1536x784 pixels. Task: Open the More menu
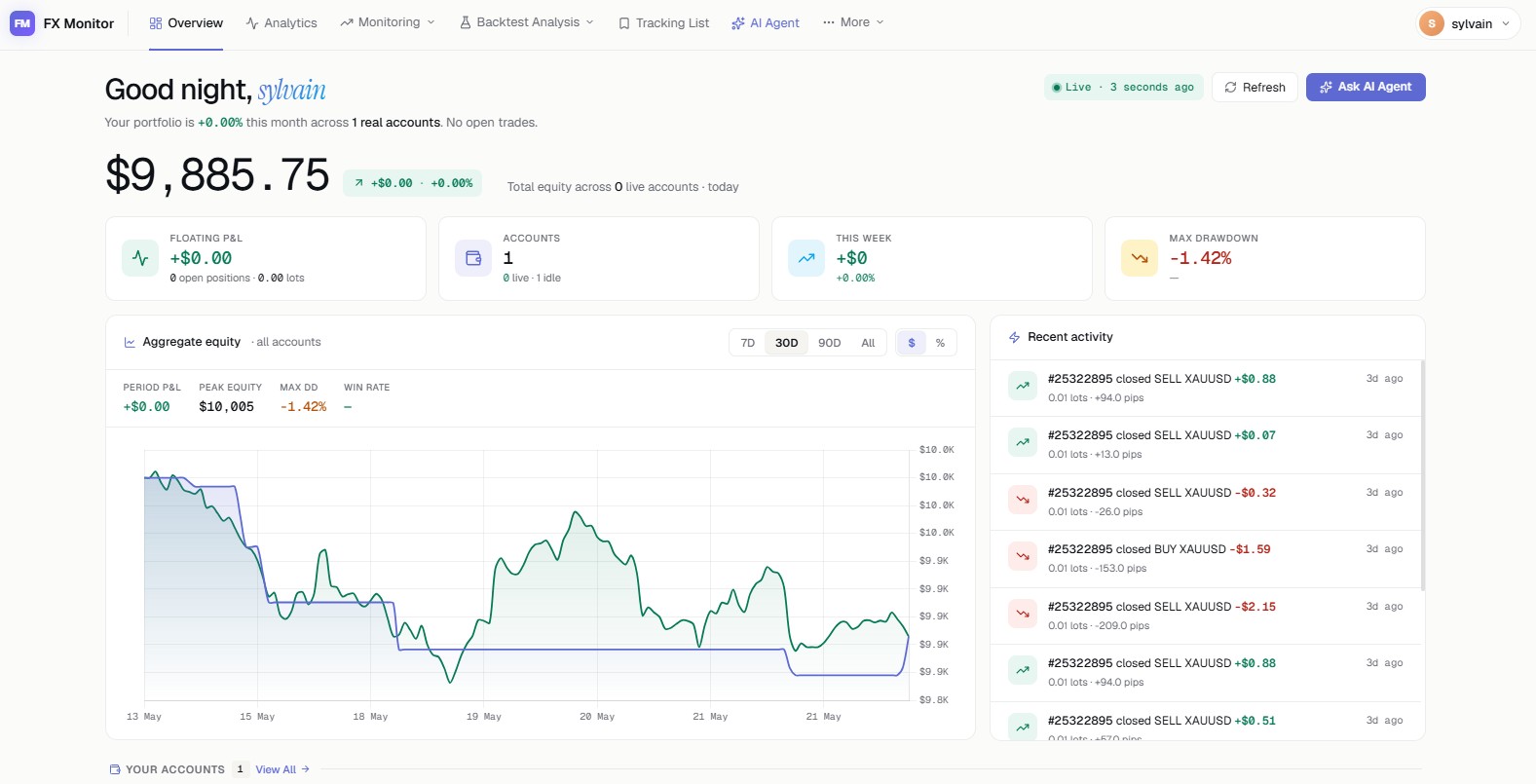click(x=853, y=22)
